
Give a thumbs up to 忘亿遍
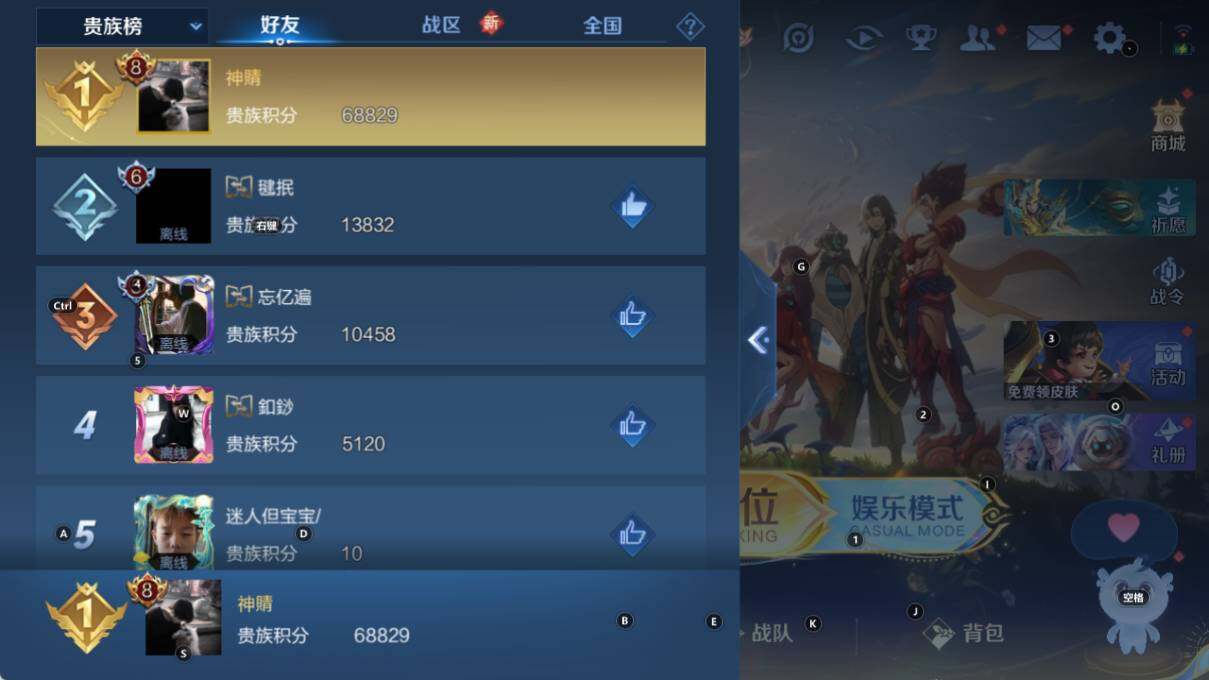pos(632,317)
